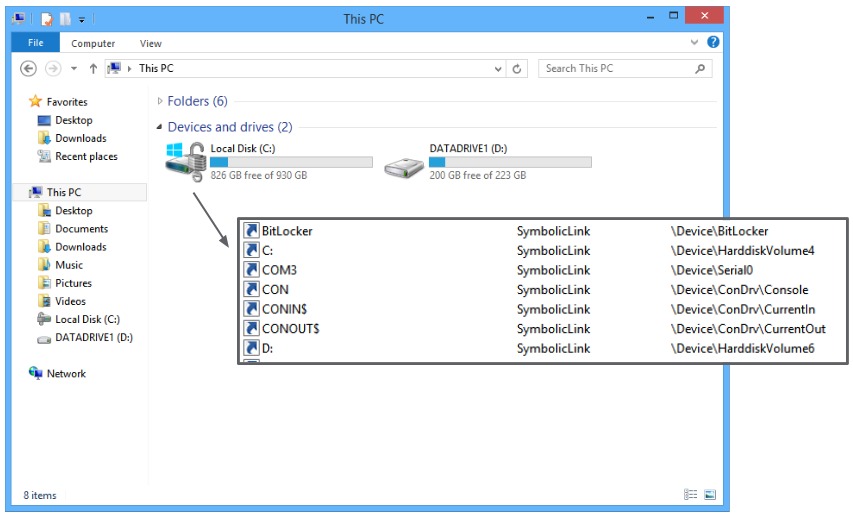Click the 826 GB free of 930 GB text
This screenshot has height=518, width=853.
tap(258, 175)
